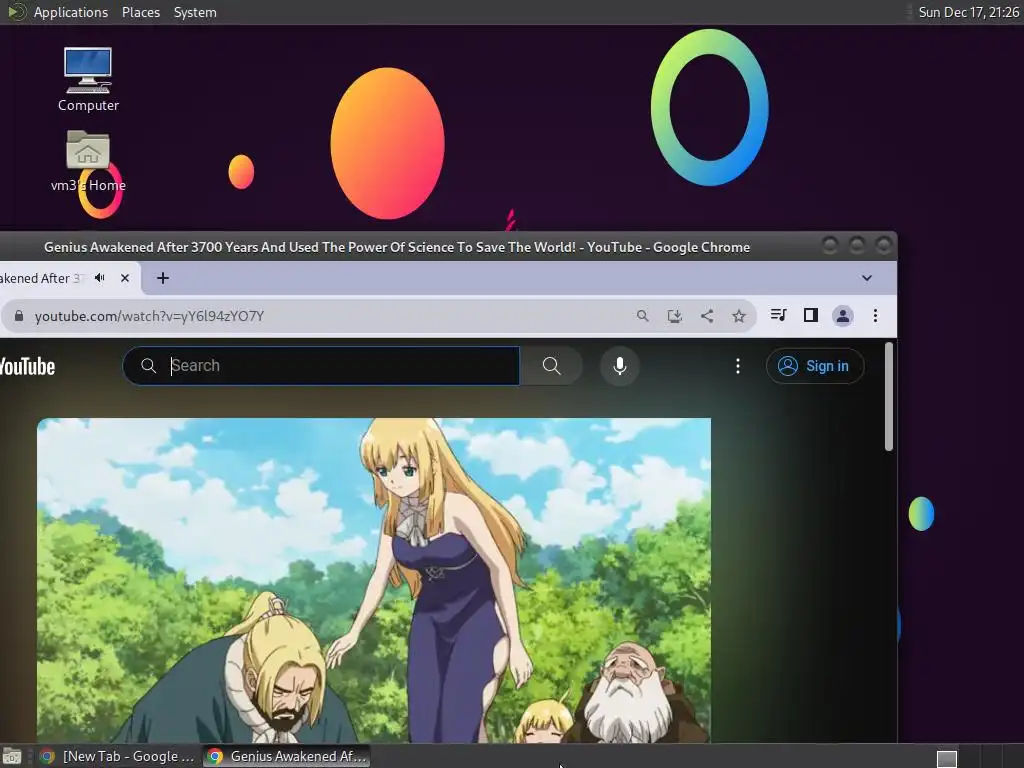Image resolution: width=1024 pixels, height=768 pixels.
Task: Select Genius Awakened taskbar window button
Action: (286, 756)
